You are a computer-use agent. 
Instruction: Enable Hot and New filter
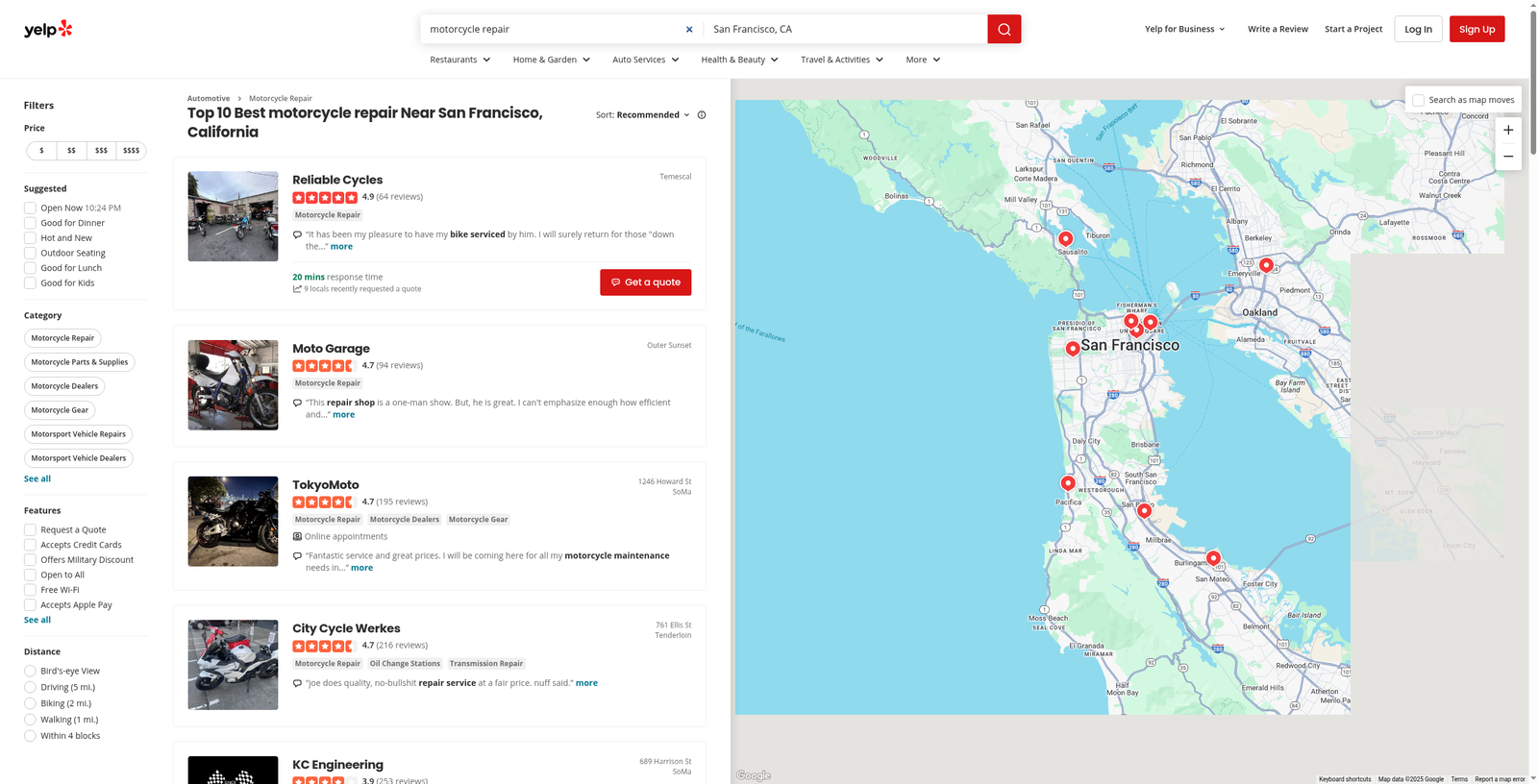point(30,238)
